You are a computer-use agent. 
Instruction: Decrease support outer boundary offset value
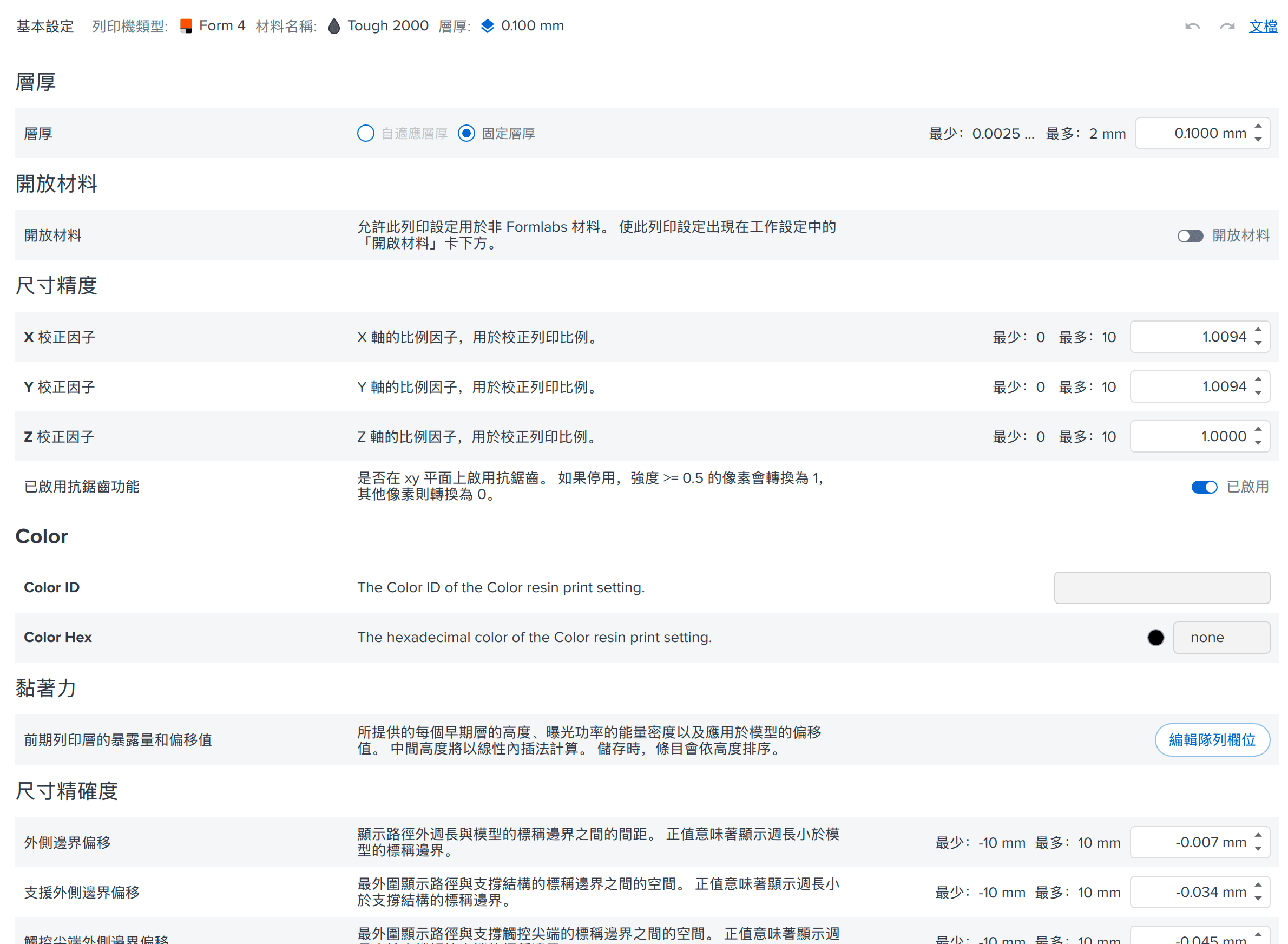click(x=1258, y=899)
